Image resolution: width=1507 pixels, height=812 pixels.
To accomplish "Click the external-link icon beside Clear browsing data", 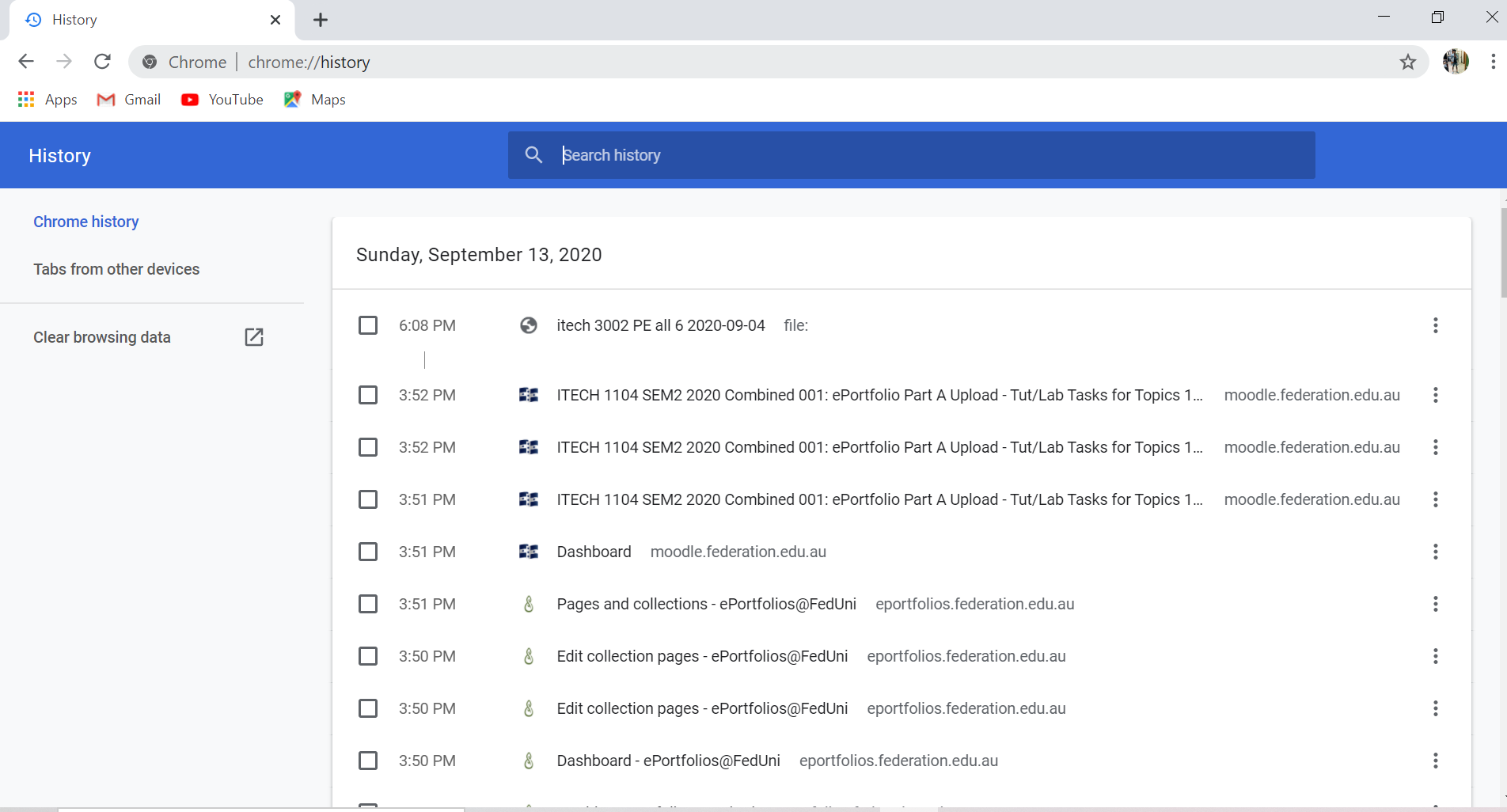I will point(254,337).
